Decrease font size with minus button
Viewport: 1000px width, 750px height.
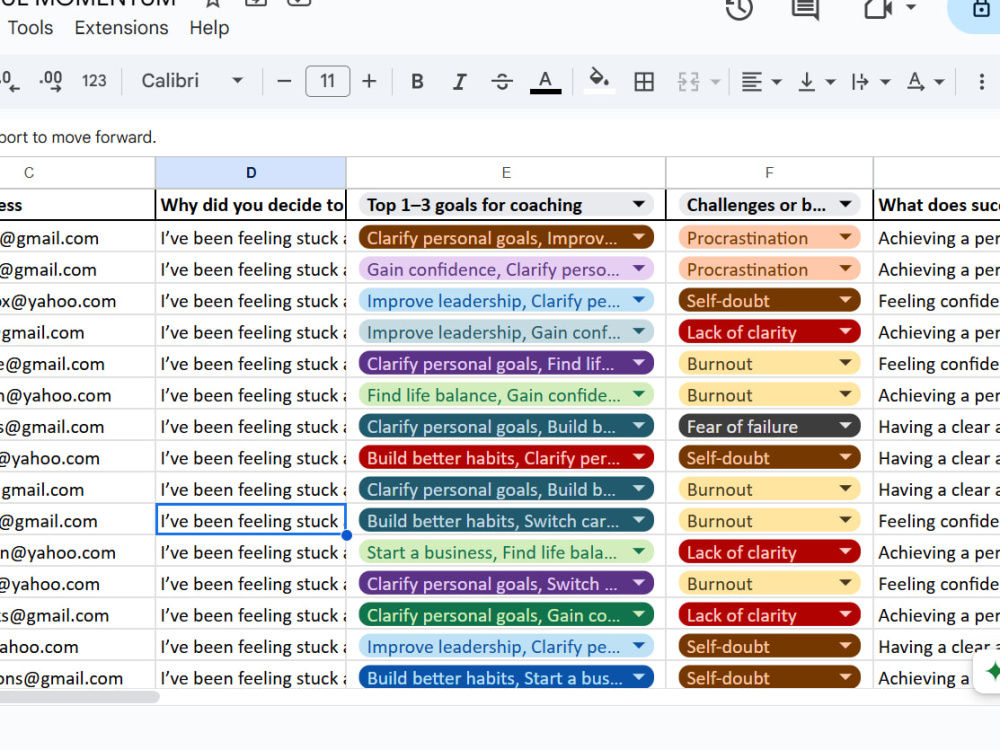point(284,82)
